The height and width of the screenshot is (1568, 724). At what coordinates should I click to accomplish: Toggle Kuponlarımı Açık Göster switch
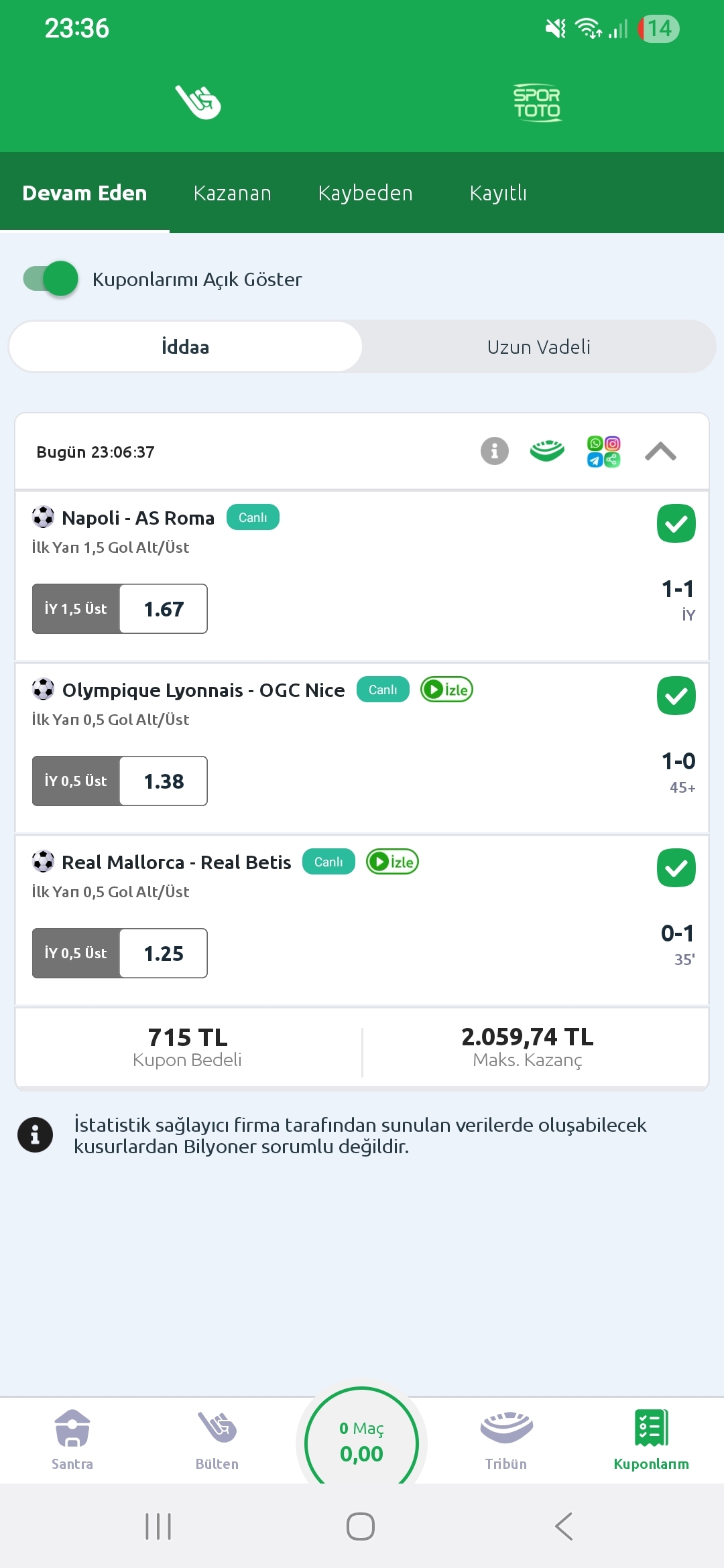(51, 278)
